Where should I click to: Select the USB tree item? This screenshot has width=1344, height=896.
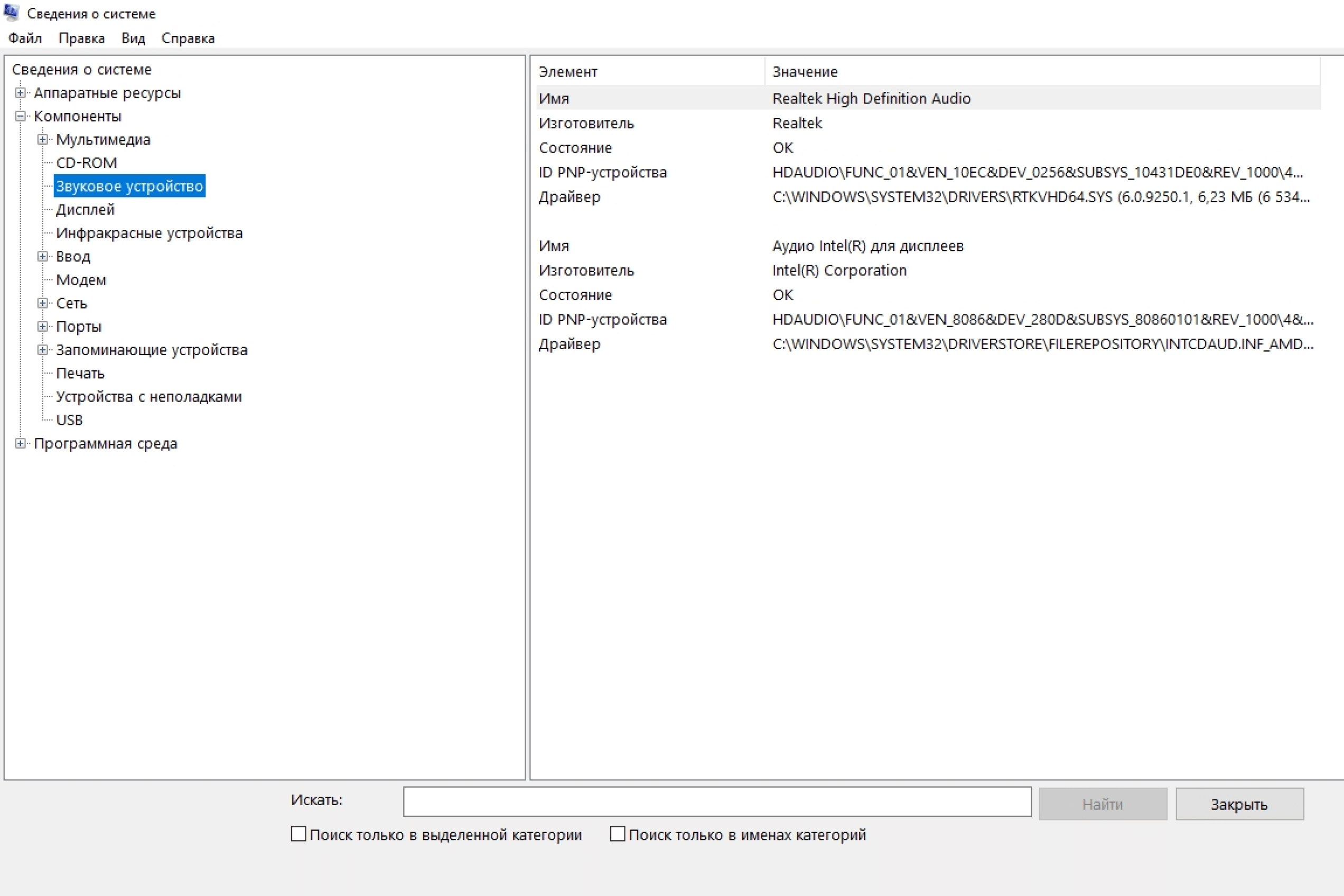pos(69,420)
